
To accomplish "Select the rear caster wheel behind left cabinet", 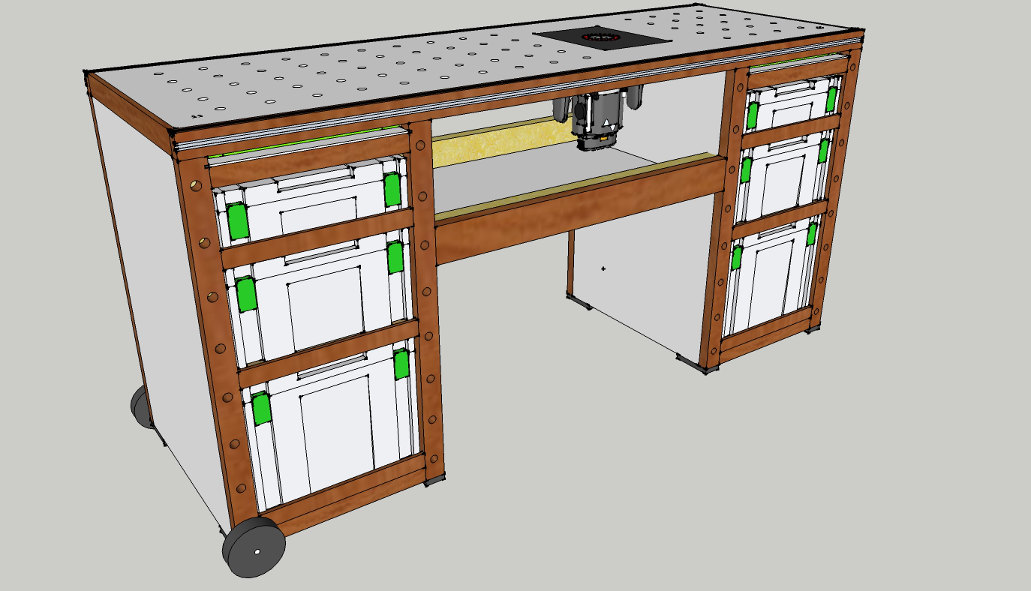I will [x=142, y=406].
